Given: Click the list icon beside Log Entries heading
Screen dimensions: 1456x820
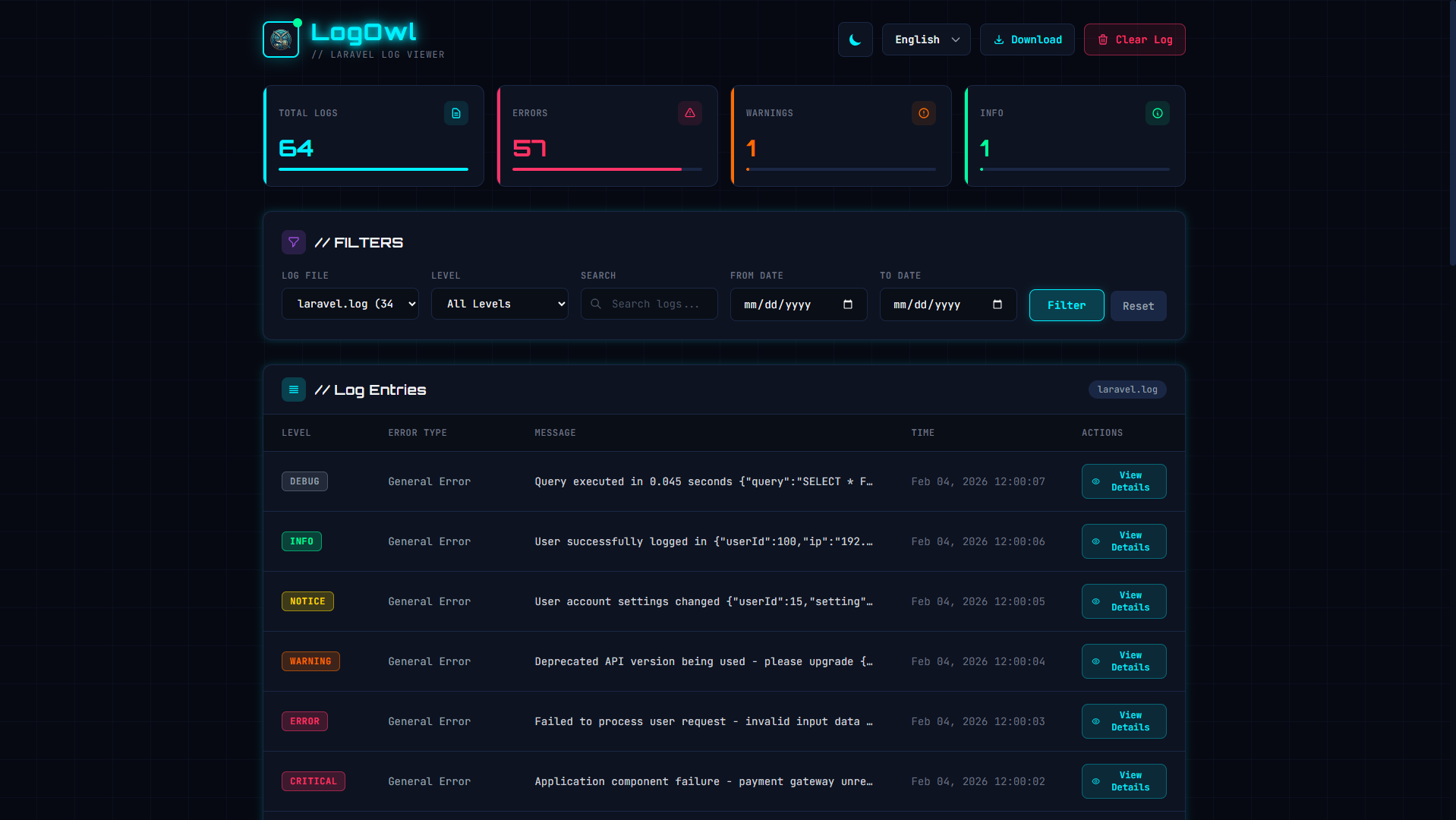Looking at the screenshot, I should tap(294, 389).
